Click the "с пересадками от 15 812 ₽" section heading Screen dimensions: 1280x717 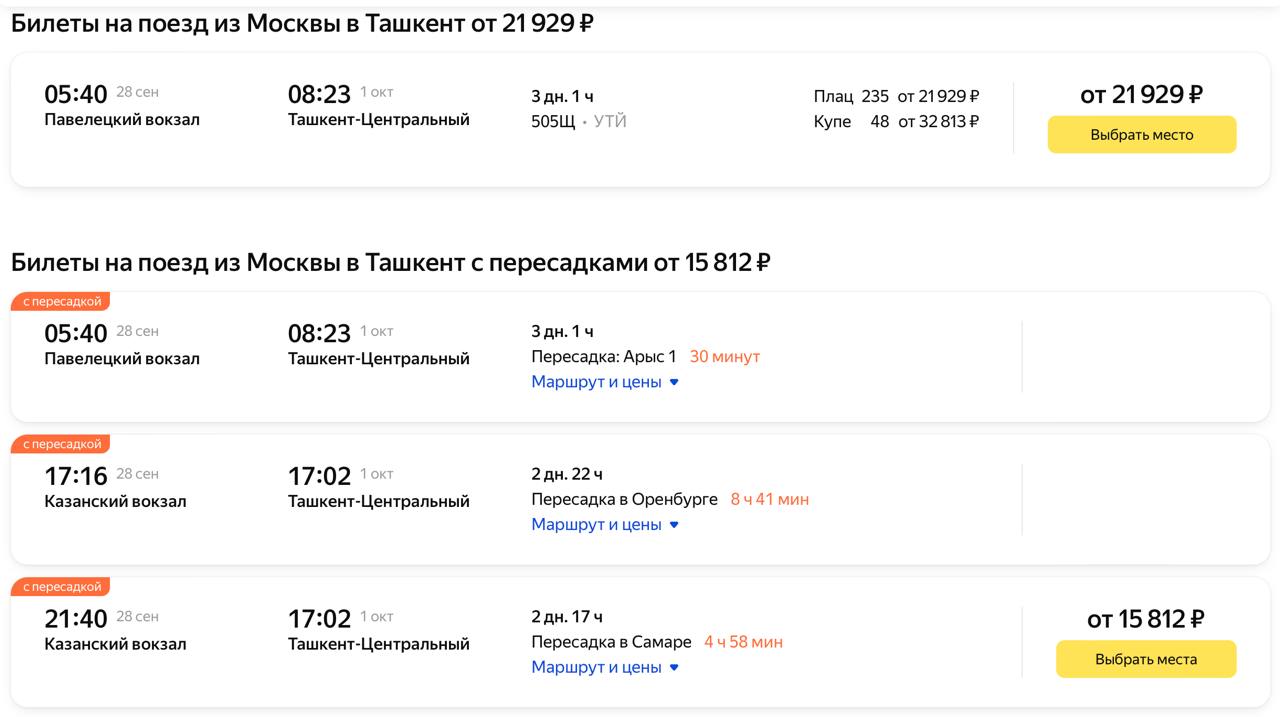tap(390, 263)
